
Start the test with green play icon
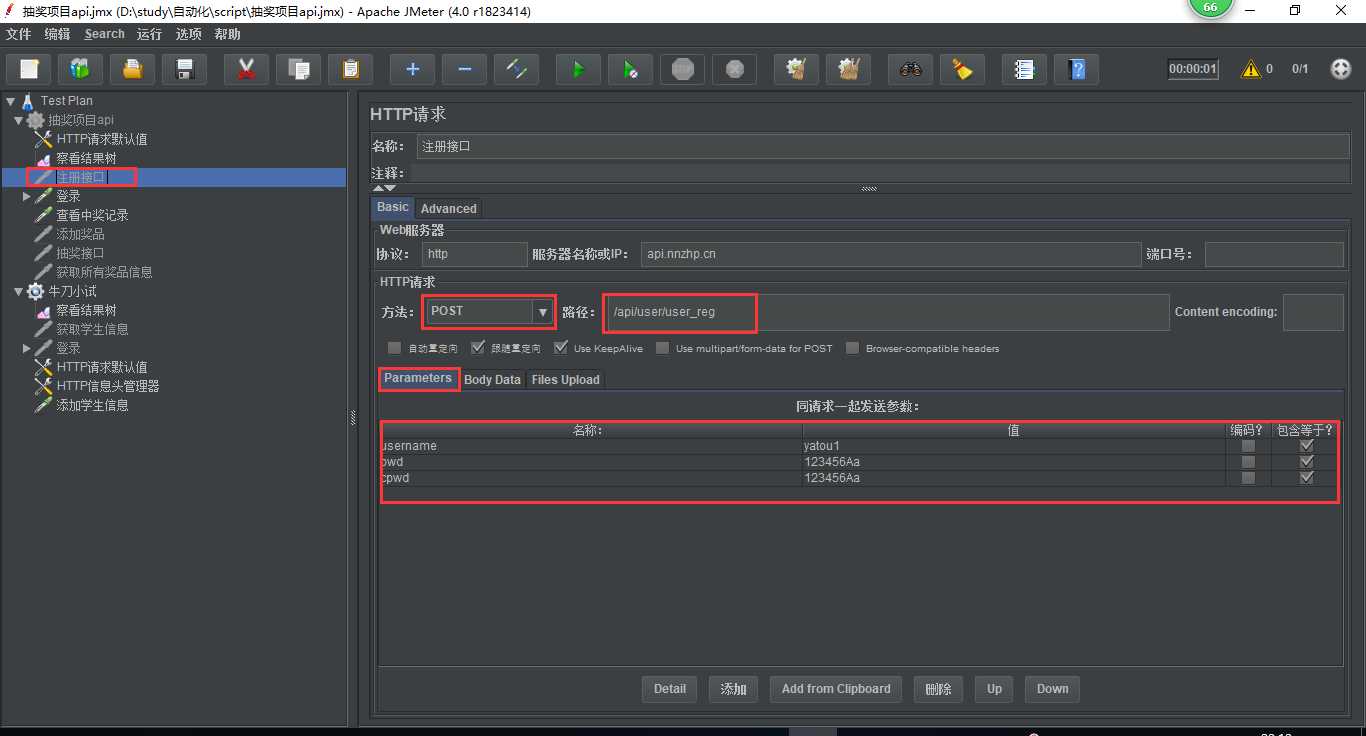click(578, 69)
